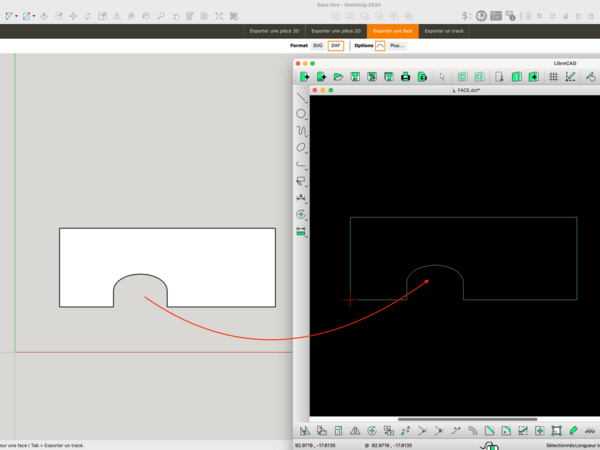Create new drawing with first toolbar icon
Image resolution: width=600 pixels, height=450 pixels.
tap(305, 77)
